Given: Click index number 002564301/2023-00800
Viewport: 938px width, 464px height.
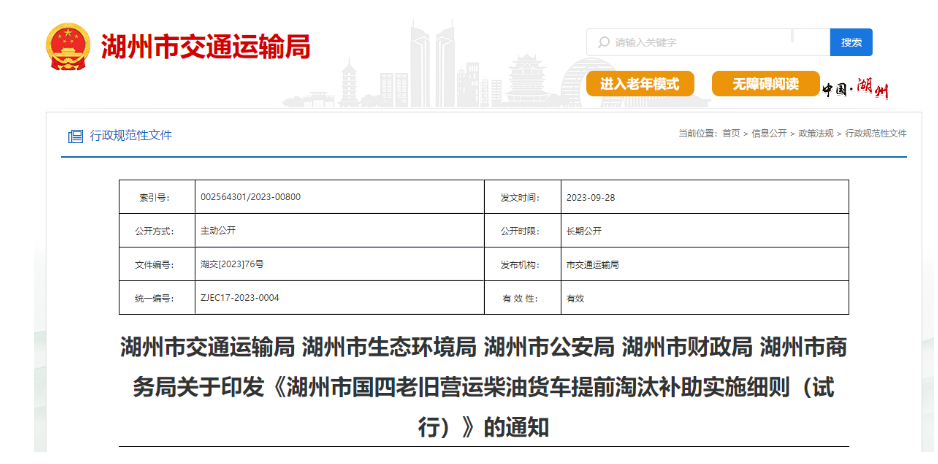Looking at the screenshot, I should (250, 197).
